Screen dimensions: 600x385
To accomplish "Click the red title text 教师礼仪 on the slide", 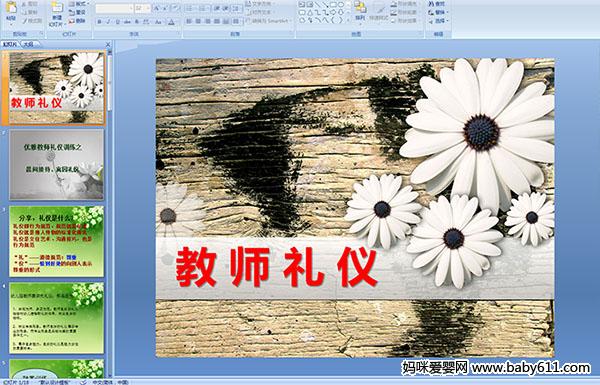I will (x=277, y=267).
